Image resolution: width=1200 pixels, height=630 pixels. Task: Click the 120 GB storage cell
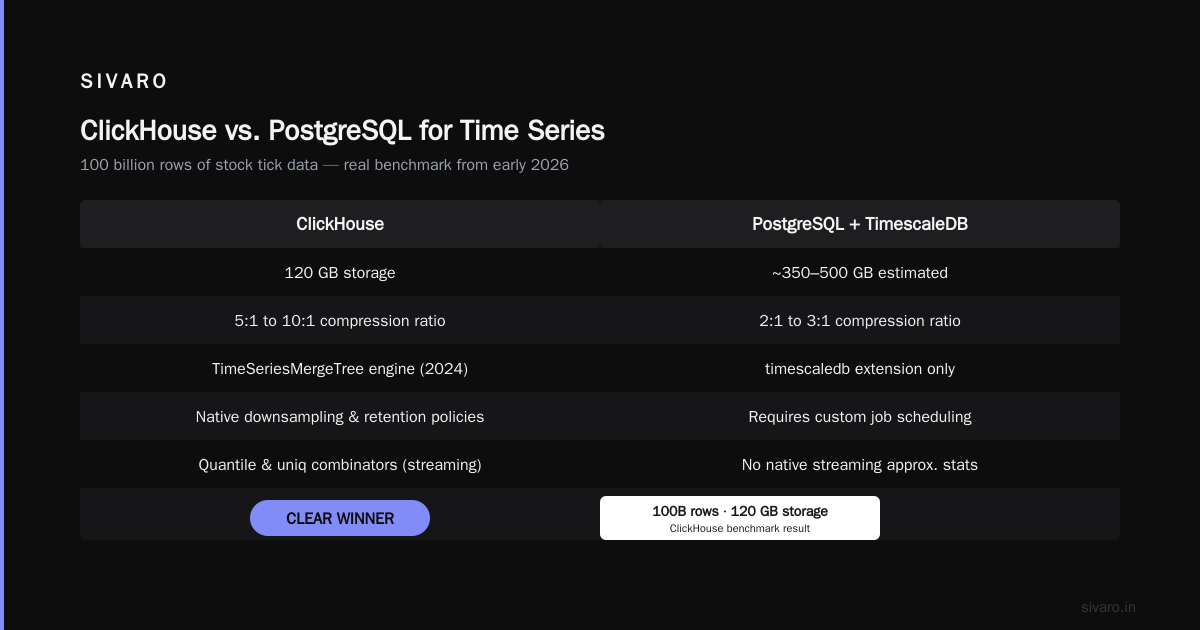point(340,272)
